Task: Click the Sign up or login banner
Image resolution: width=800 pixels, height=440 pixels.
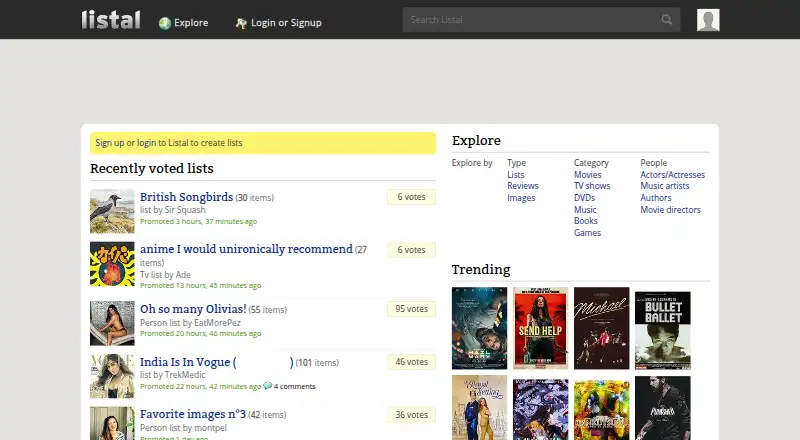Action: pyautogui.click(x=263, y=143)
